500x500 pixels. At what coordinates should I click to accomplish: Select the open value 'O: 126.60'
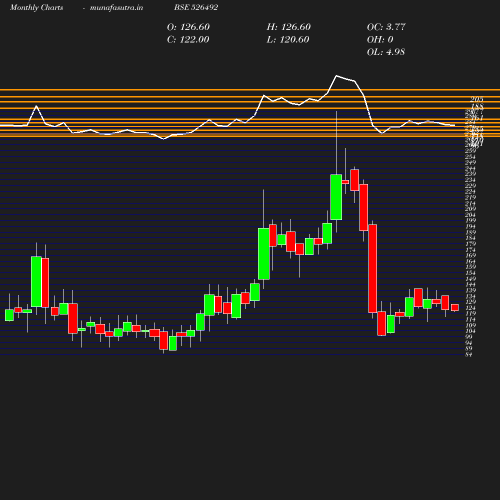click(x=188, y=27)
